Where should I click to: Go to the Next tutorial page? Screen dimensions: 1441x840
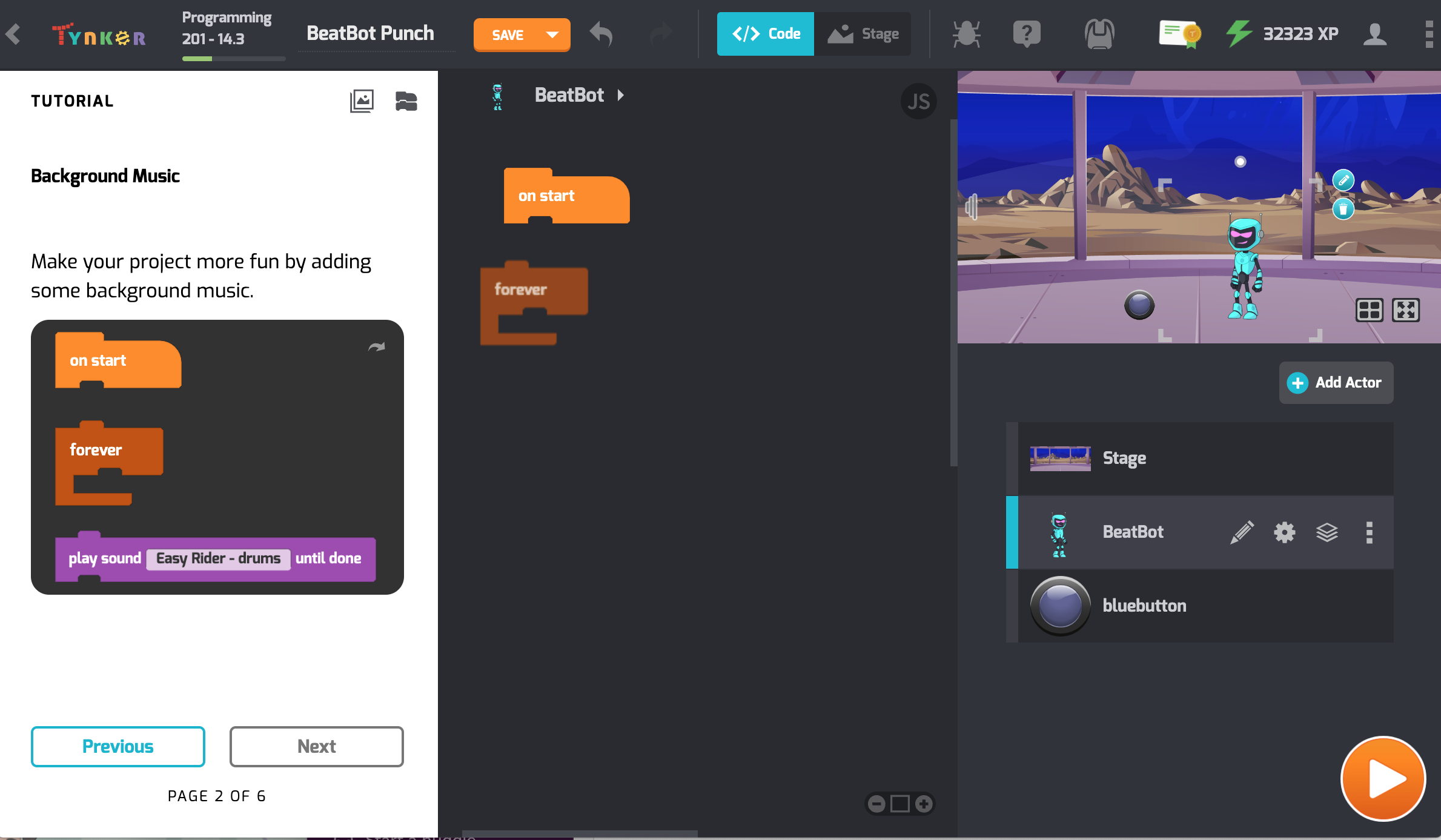tap(317, 747)
